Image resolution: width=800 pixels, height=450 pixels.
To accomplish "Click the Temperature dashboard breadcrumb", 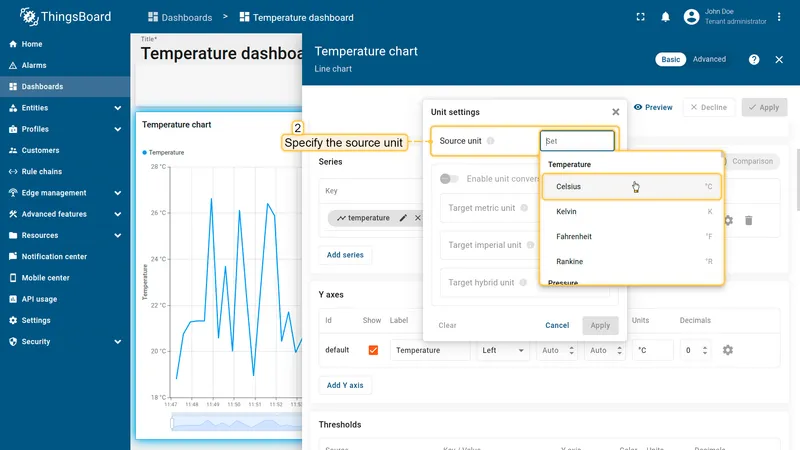I will tap(296, 17).
